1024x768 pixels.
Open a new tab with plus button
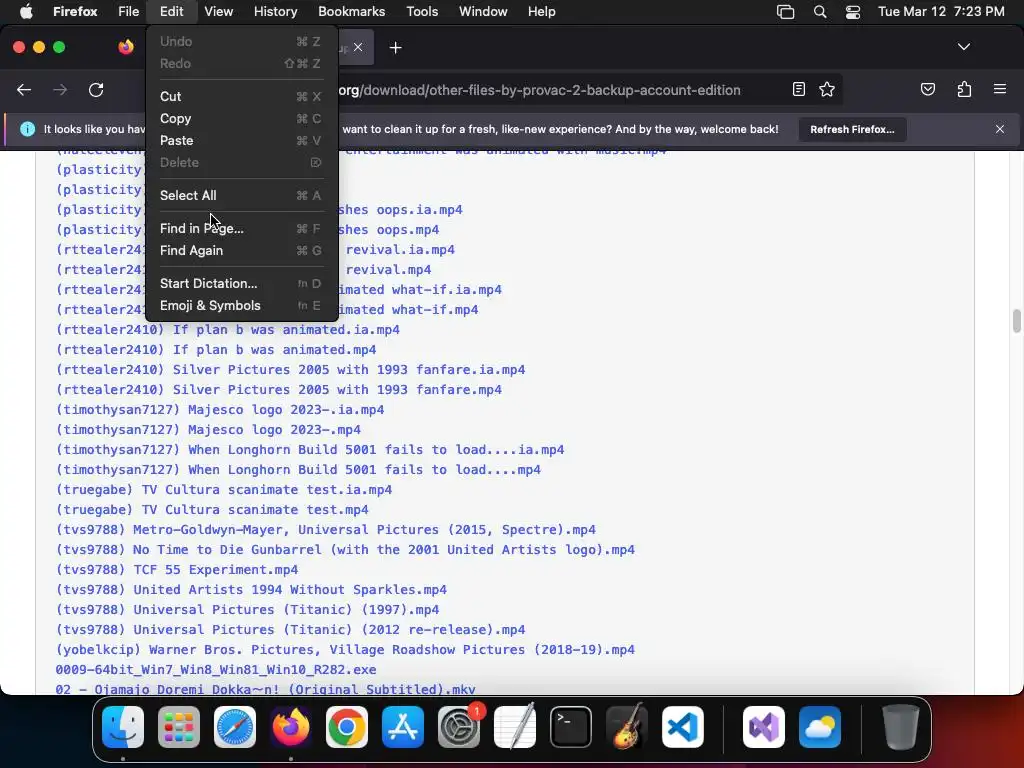(x=396, y=48)
